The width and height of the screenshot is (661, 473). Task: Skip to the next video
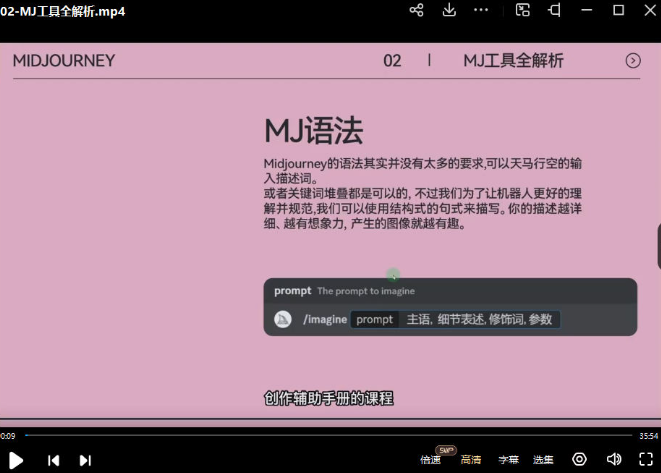[85, 460]
